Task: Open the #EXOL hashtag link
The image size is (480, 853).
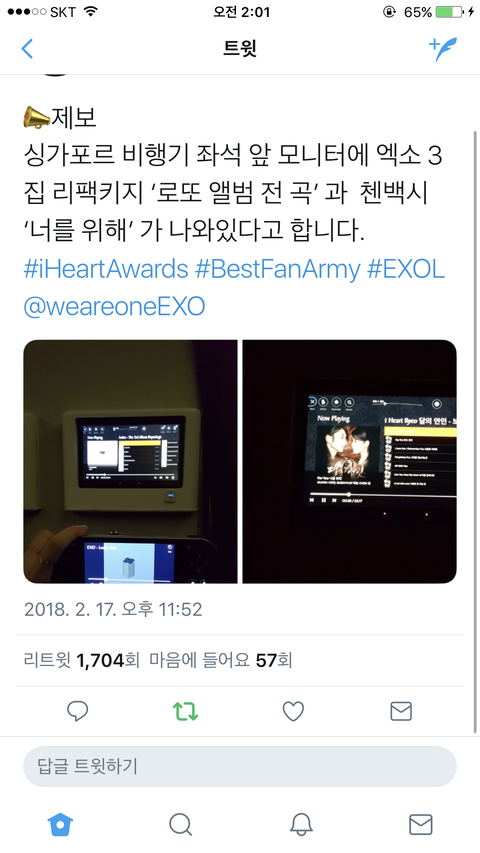Action: [406, 269]
